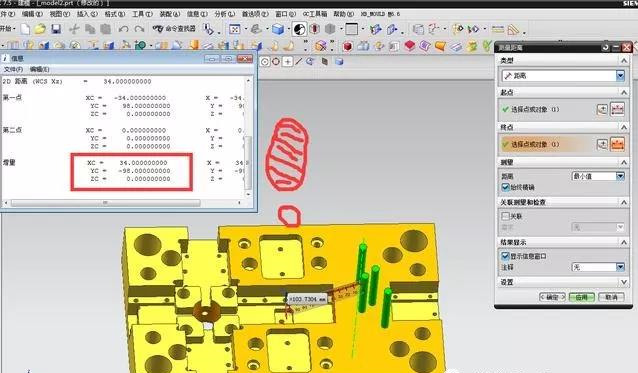Click the Information window horizontal scrollbar
Screen dimensions: 638x373
click(106, 203)
